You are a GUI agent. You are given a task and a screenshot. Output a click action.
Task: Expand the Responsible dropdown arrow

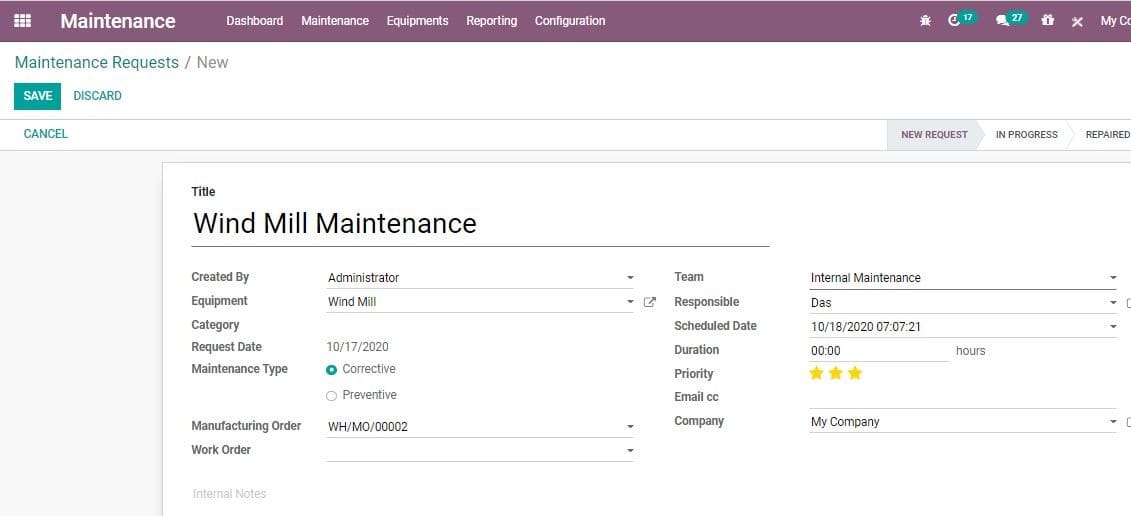click(x=1113, y=303)
